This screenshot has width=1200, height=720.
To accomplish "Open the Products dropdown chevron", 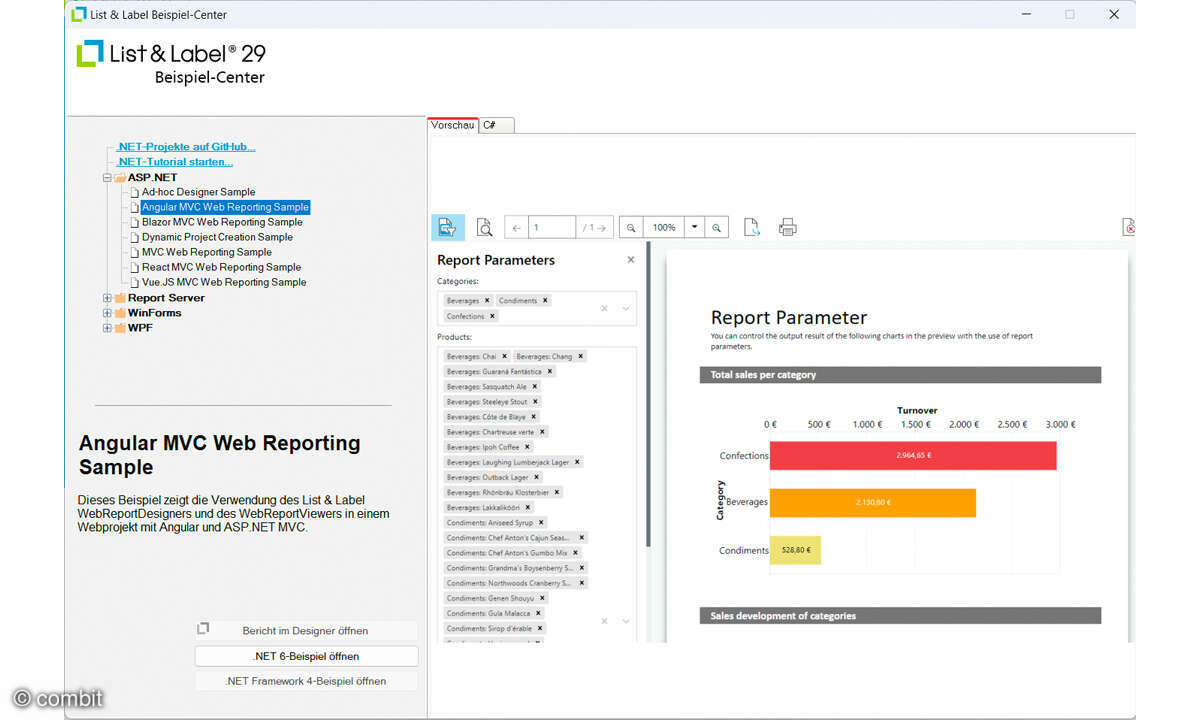I will click(626, 621).
